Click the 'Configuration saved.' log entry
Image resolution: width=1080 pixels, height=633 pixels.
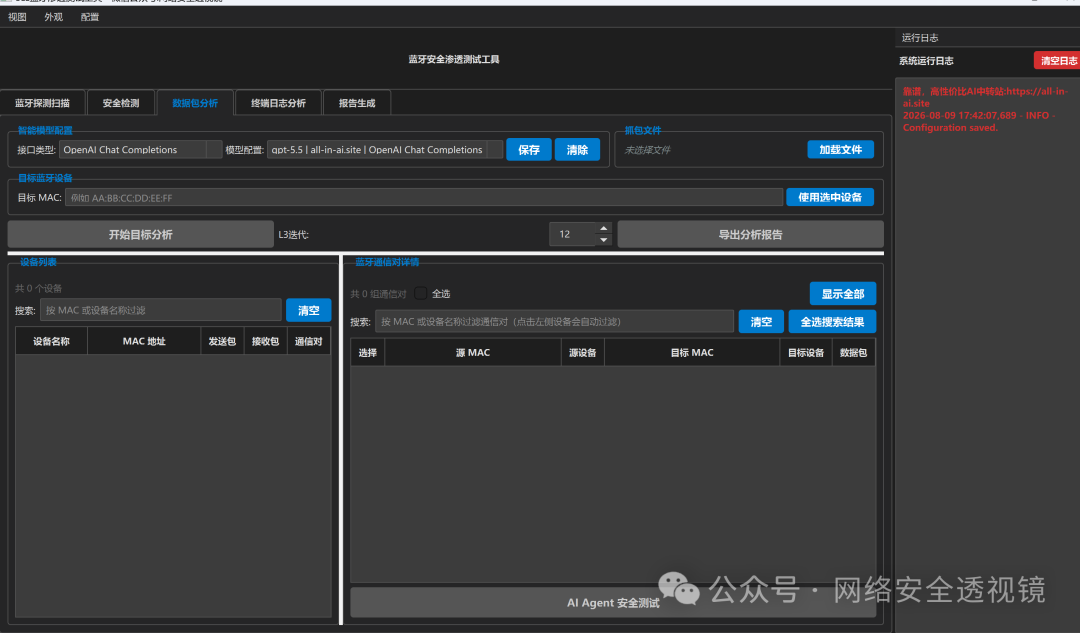click(950, 127)
